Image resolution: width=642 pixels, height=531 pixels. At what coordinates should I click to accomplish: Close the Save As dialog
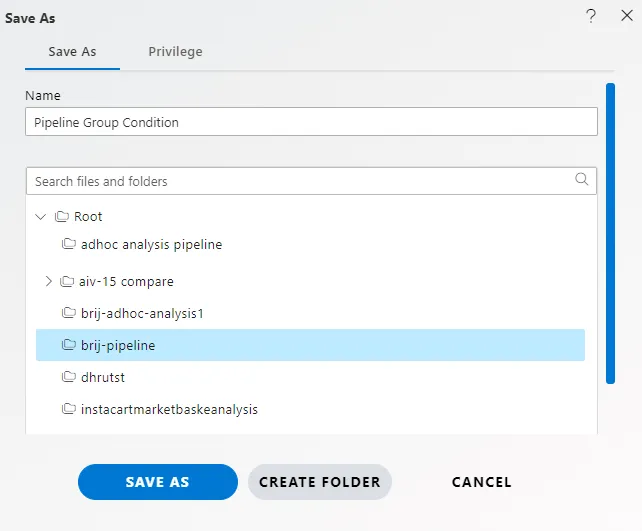click(x=627, y=16)
